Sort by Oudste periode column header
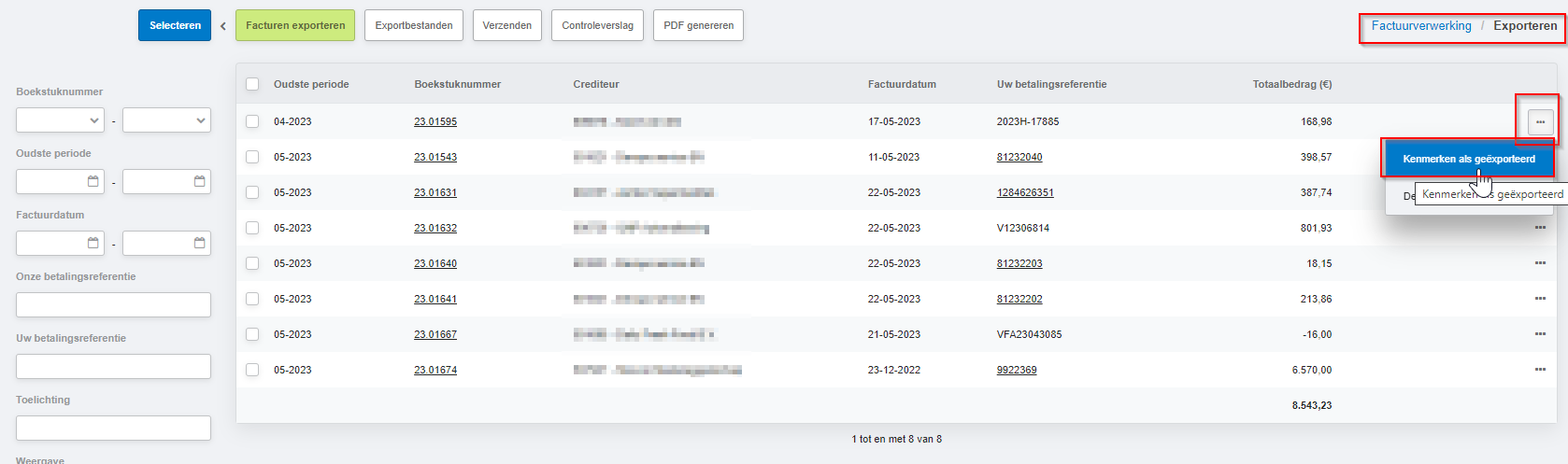This screenshot has width=1568, height=464. (x=311, y=84)
